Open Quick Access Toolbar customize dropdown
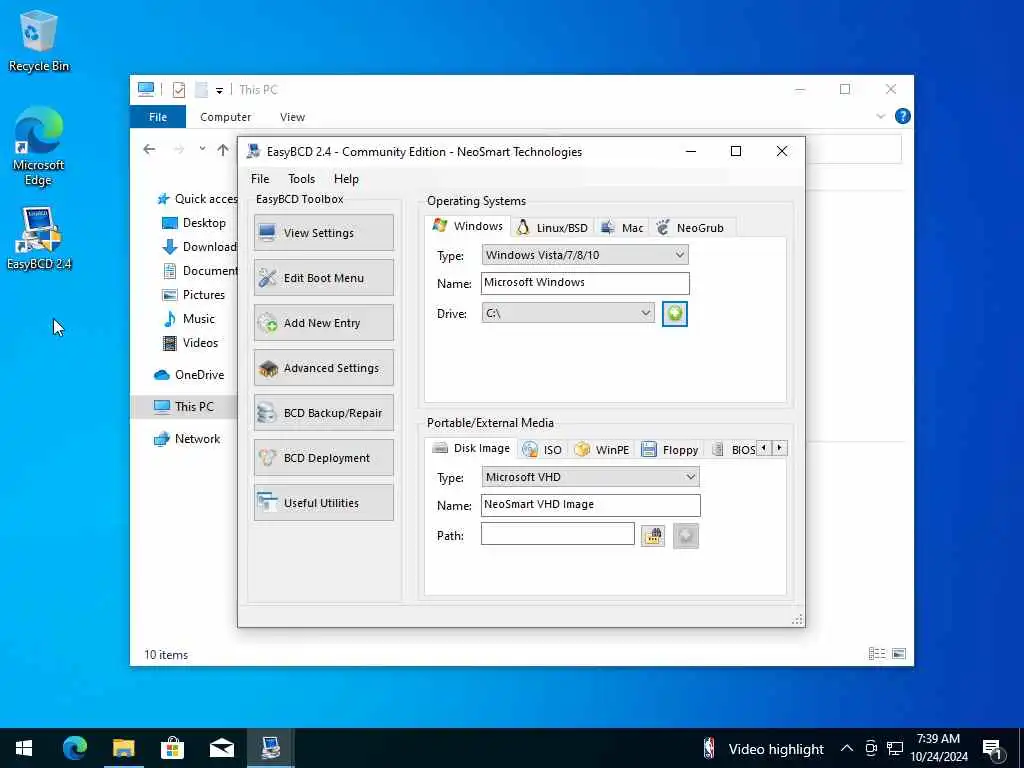 [219, 90]
